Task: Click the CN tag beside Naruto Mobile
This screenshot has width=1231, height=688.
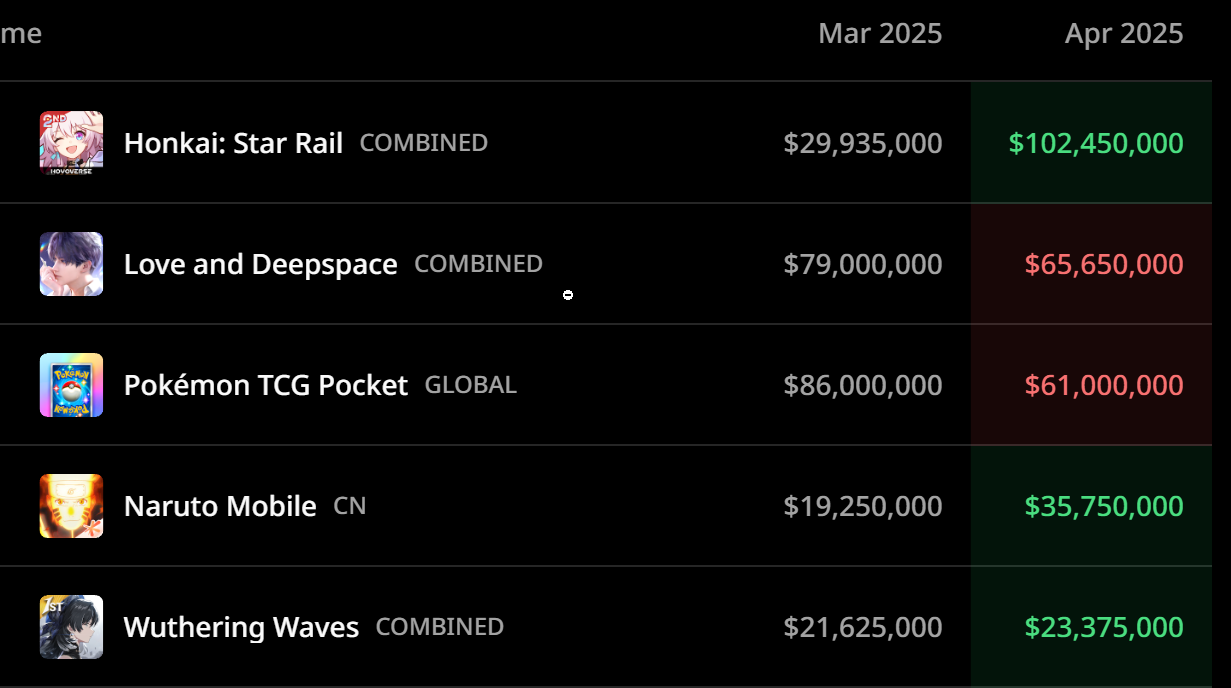Action: click(350, 506)
